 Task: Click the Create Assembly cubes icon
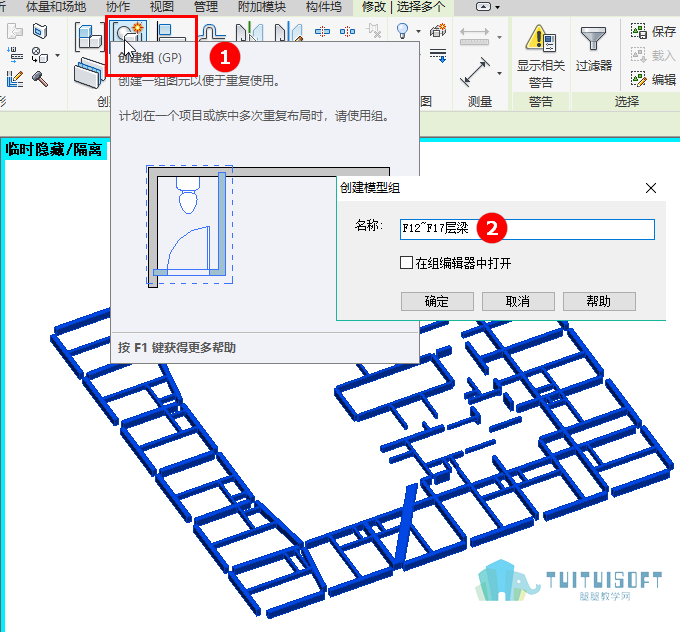point(89,36)
